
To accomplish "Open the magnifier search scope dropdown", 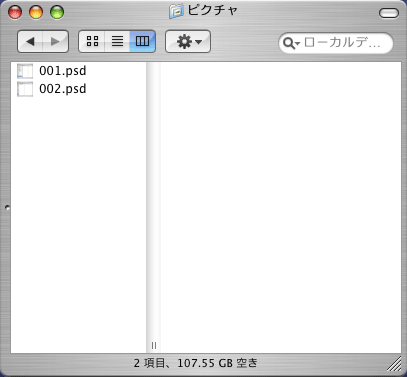I will pyautogui.click(x=291, y=43).
